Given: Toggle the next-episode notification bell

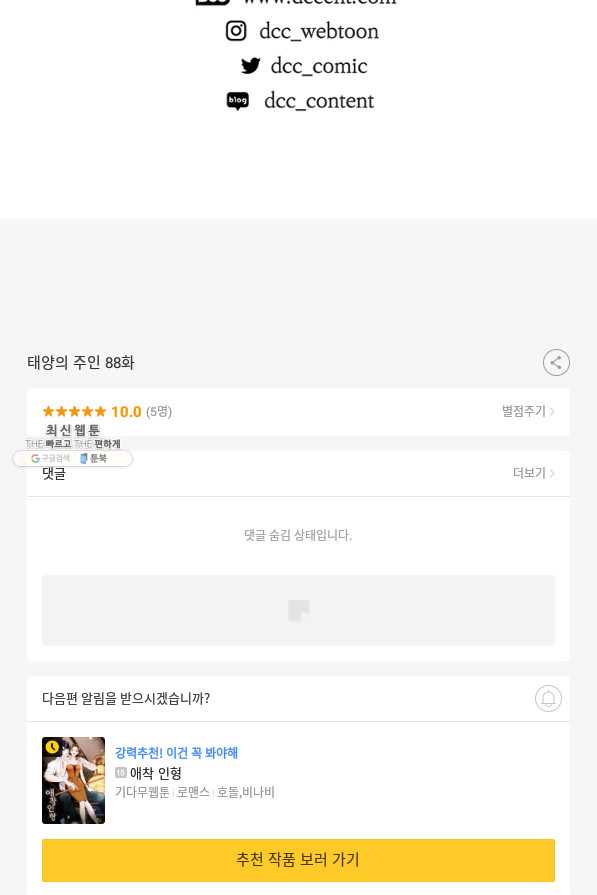Looking at the screenshot, I should (x=548, y=698).
